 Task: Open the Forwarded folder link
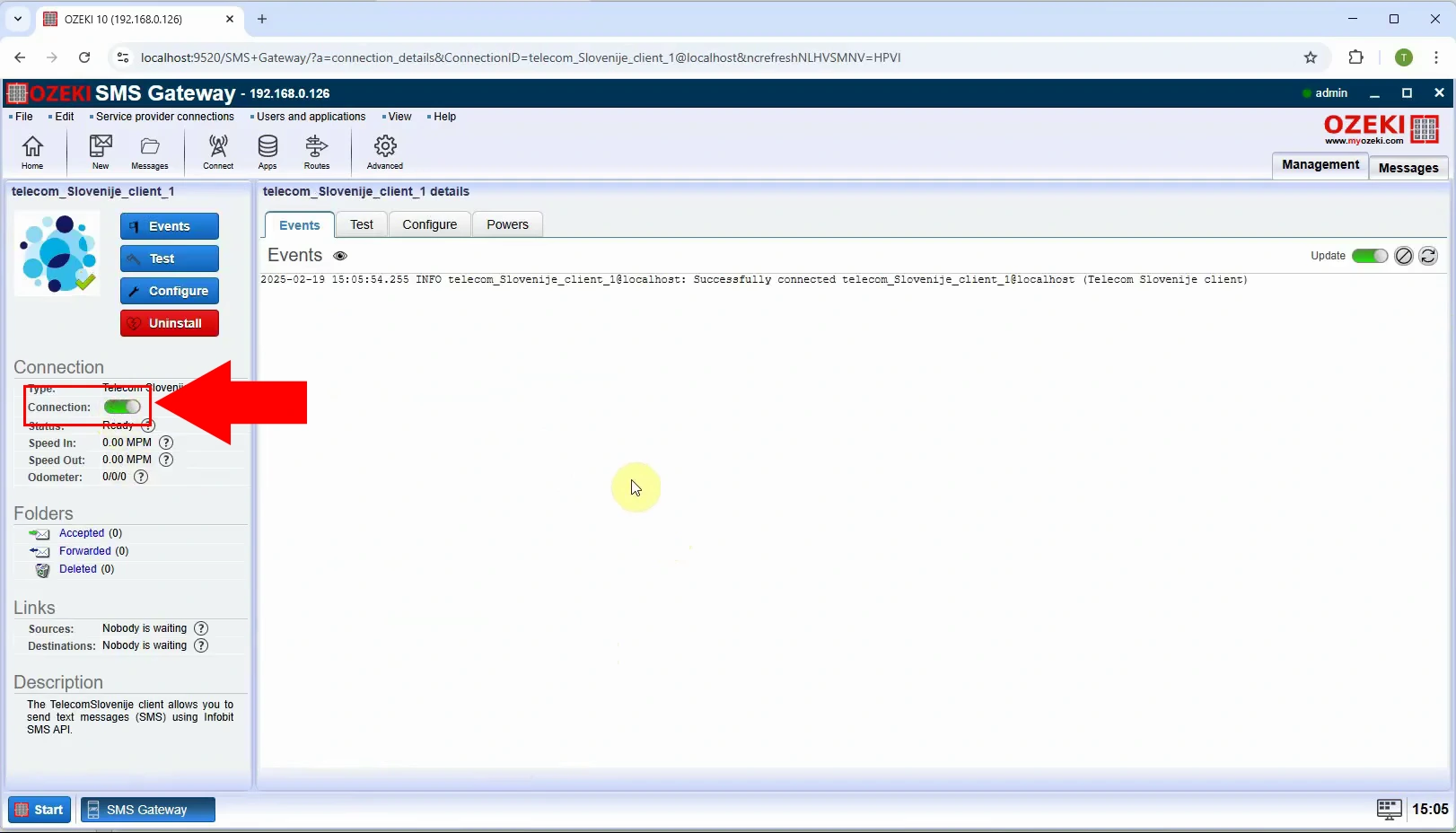click(x=85, y=551)
